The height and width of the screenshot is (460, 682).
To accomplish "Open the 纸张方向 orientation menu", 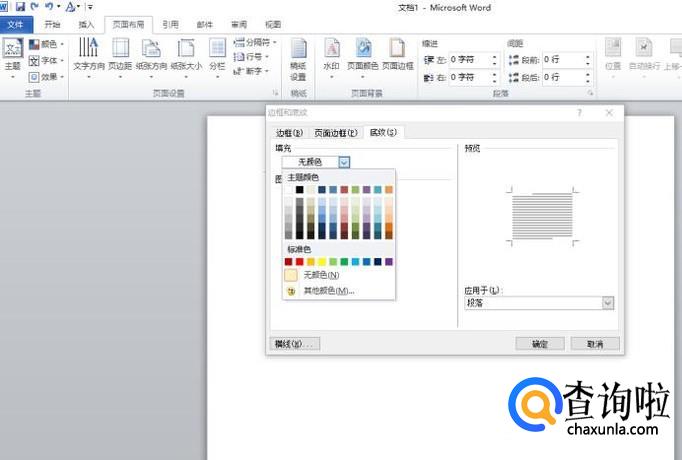I will point(151,58).
